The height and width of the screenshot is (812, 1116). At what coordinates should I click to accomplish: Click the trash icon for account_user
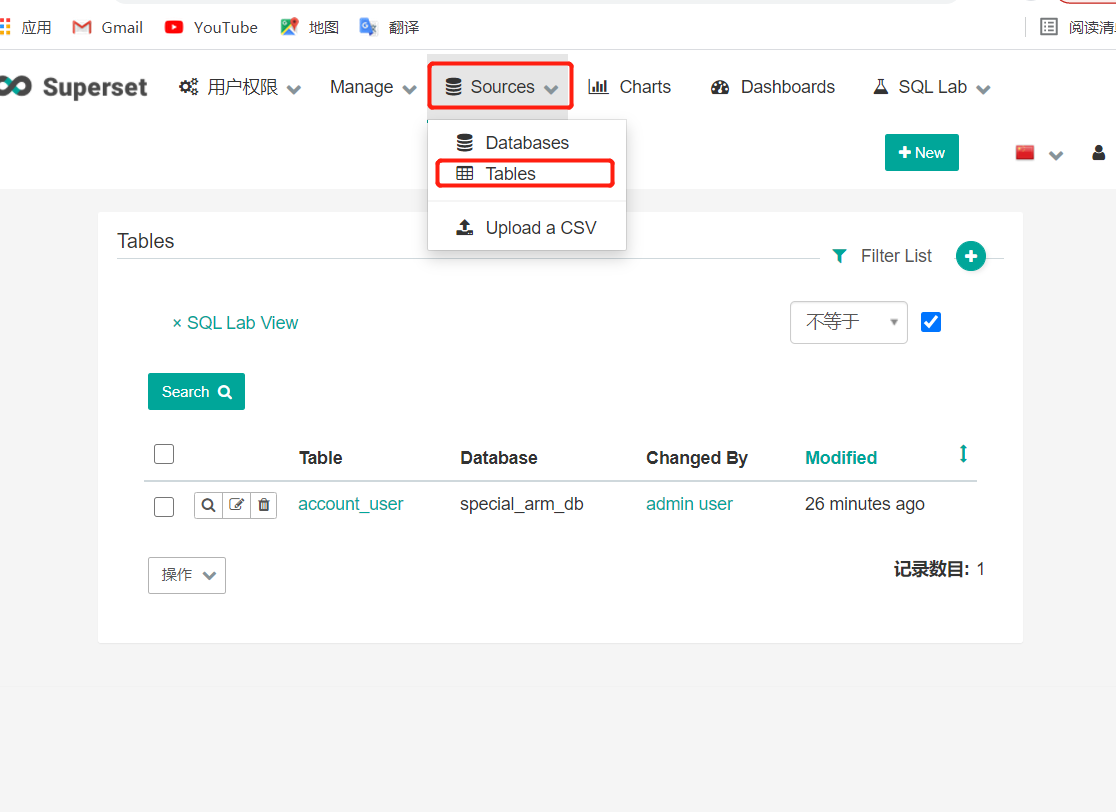click(x=263, y=505)
